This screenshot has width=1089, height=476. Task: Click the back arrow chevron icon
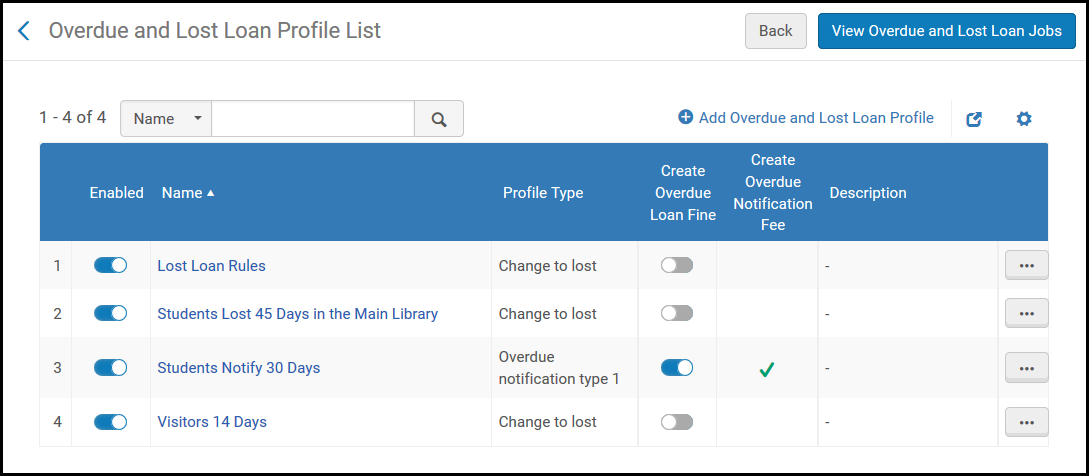[x=25, y=31]
